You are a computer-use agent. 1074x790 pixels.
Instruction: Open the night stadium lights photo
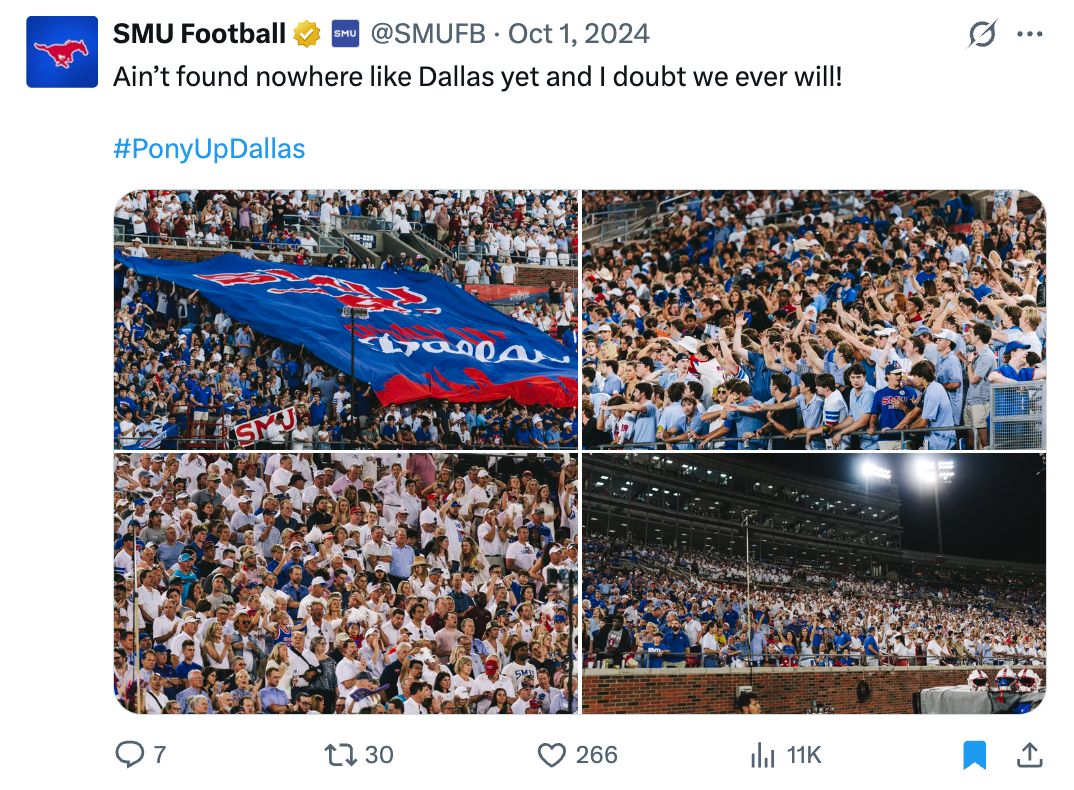coord(814,583)
